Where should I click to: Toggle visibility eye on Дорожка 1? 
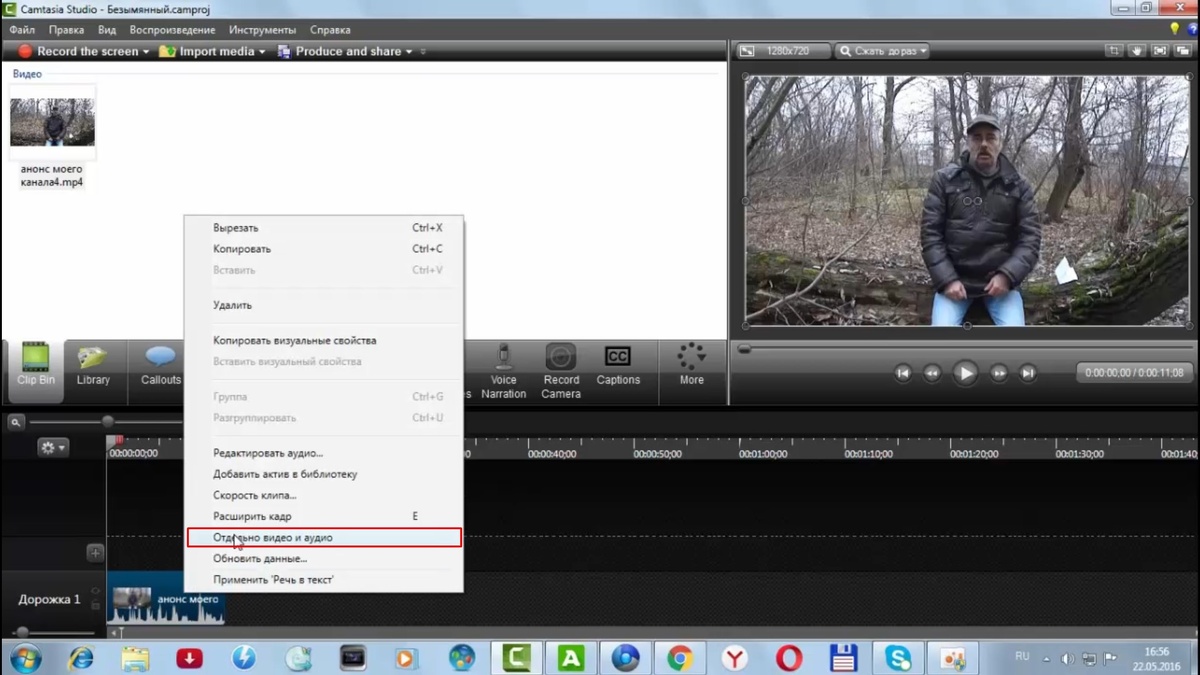tap(95, 592)
